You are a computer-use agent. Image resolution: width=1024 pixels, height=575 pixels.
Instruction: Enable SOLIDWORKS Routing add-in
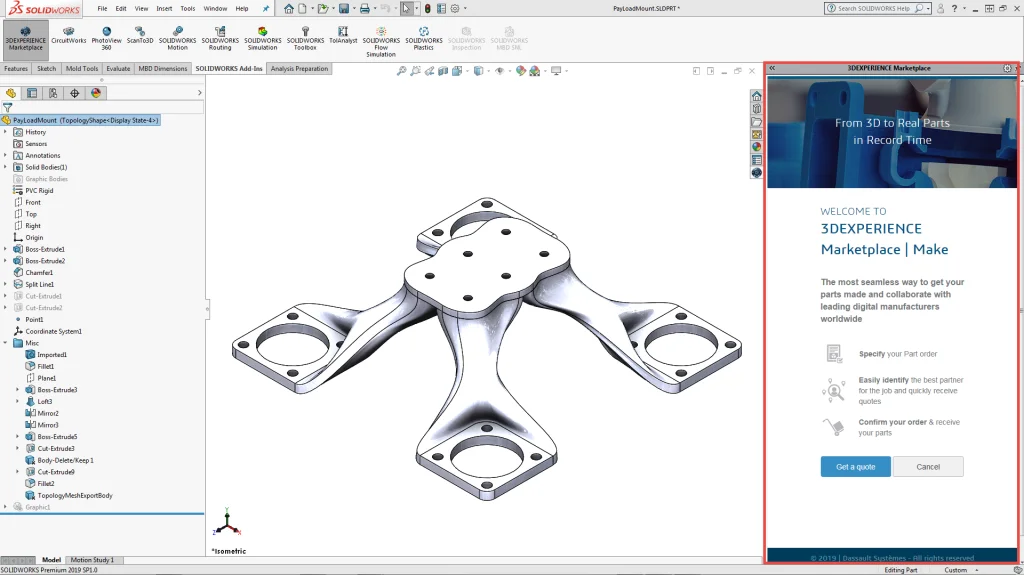coord(220,39)
